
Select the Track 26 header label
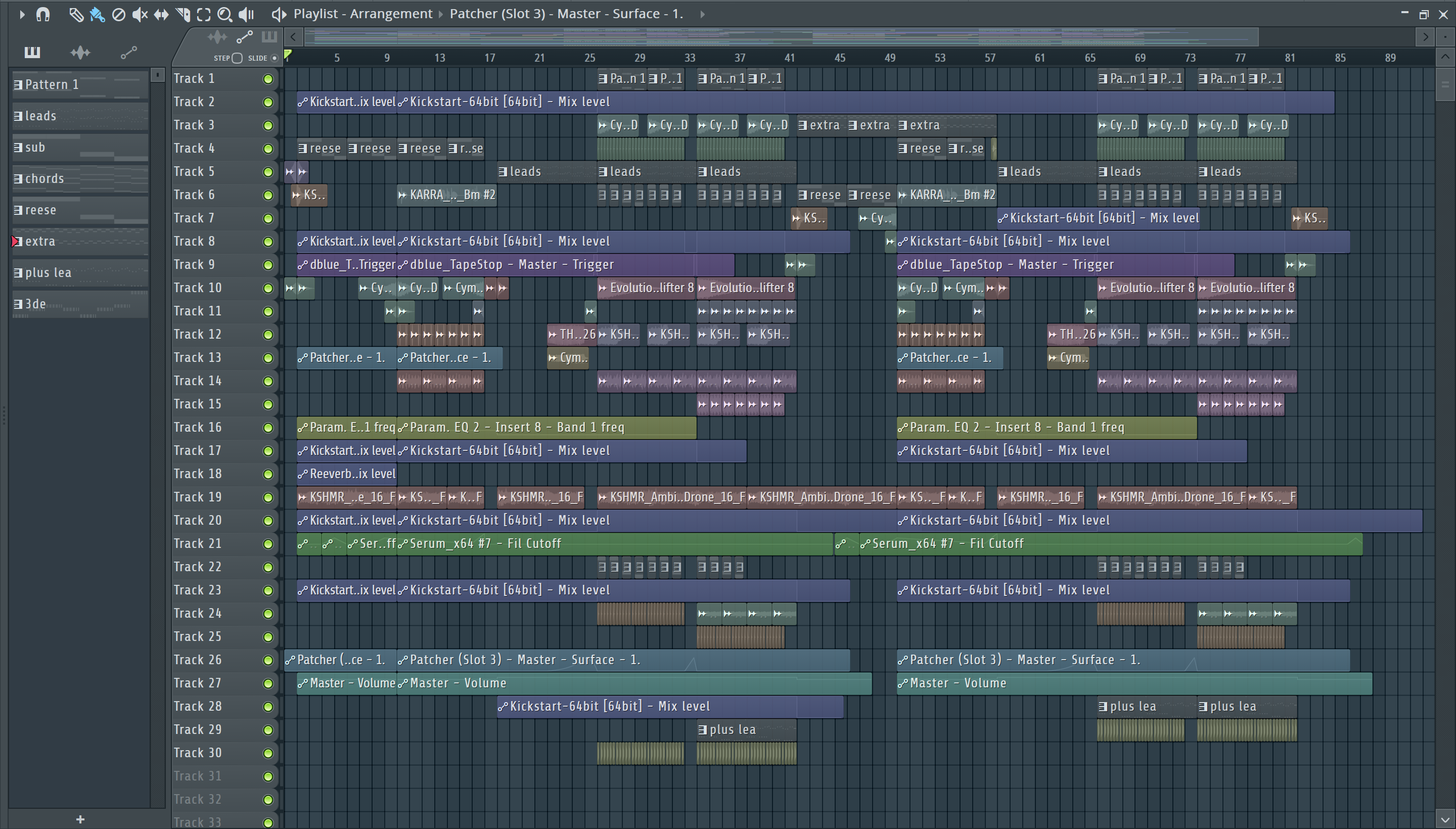coord(198,660)
